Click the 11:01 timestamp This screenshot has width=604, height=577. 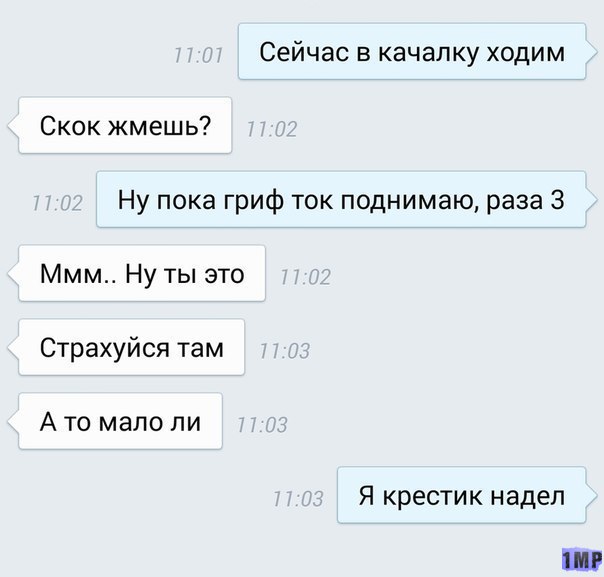coord(198,55)
